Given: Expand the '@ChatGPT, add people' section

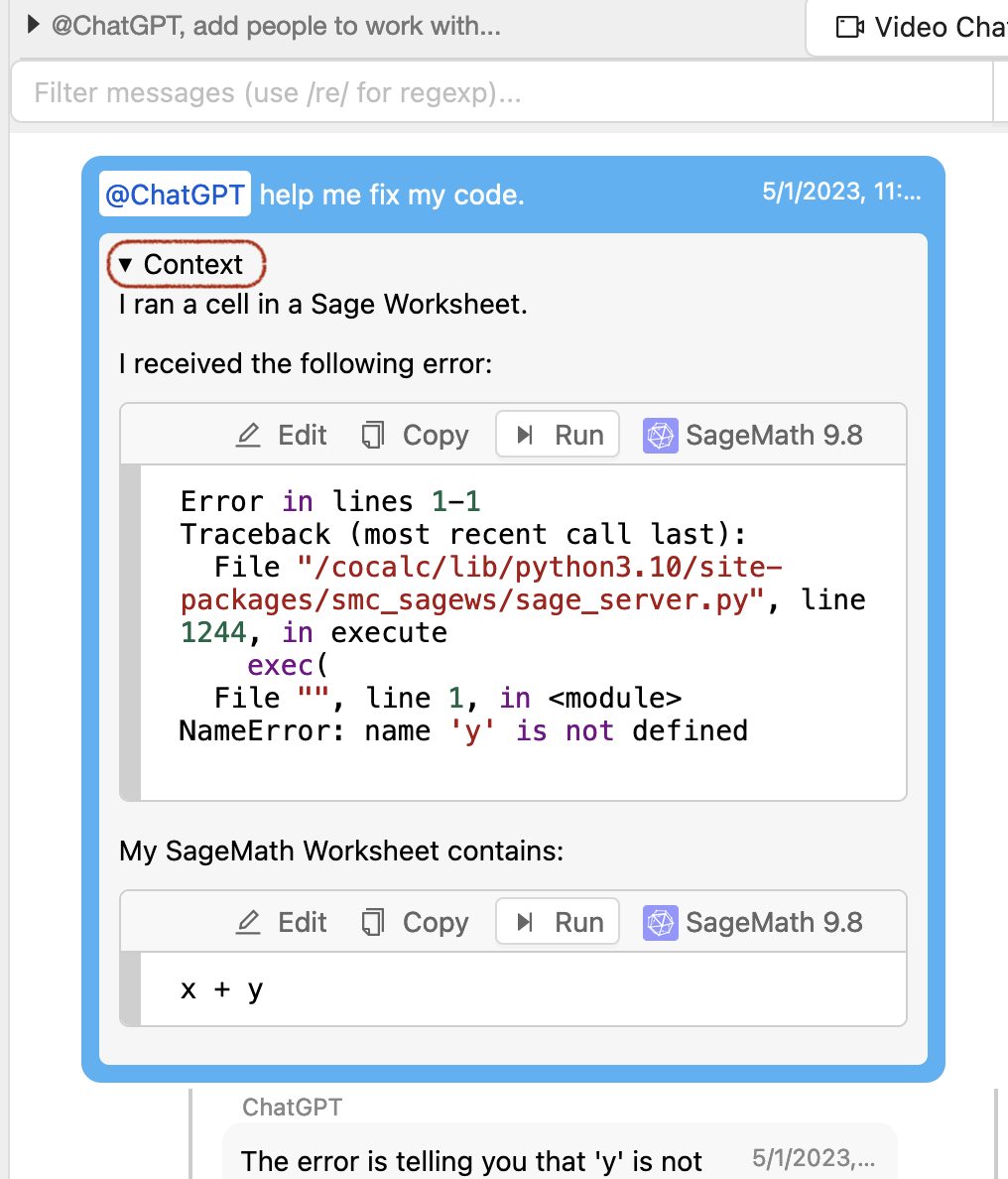Looking at the screenshot, I should click(33, 25).
